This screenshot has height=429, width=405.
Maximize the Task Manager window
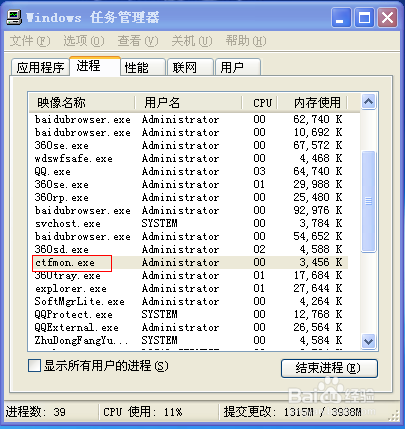click(364, 17)
